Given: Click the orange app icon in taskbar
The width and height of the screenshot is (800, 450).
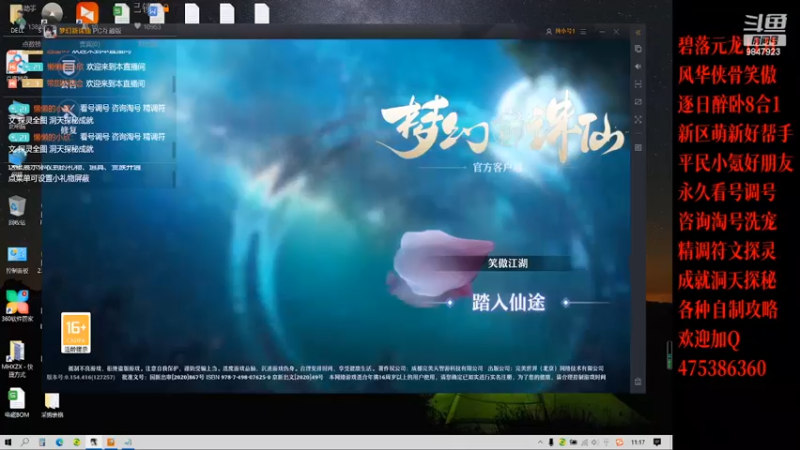Looking at the screenshot, I should point(111,442).
